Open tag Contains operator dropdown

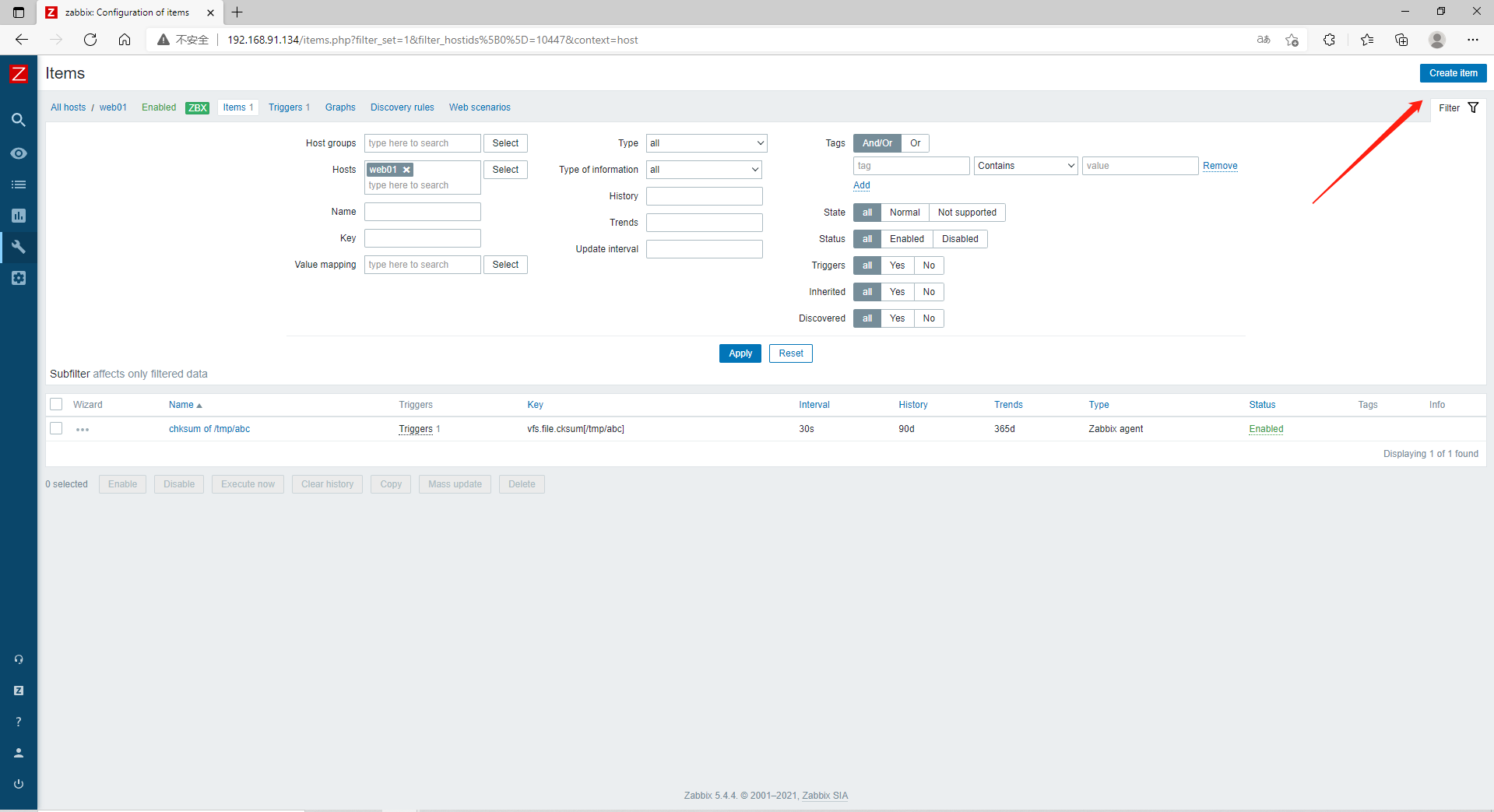tap(1026, 166)
